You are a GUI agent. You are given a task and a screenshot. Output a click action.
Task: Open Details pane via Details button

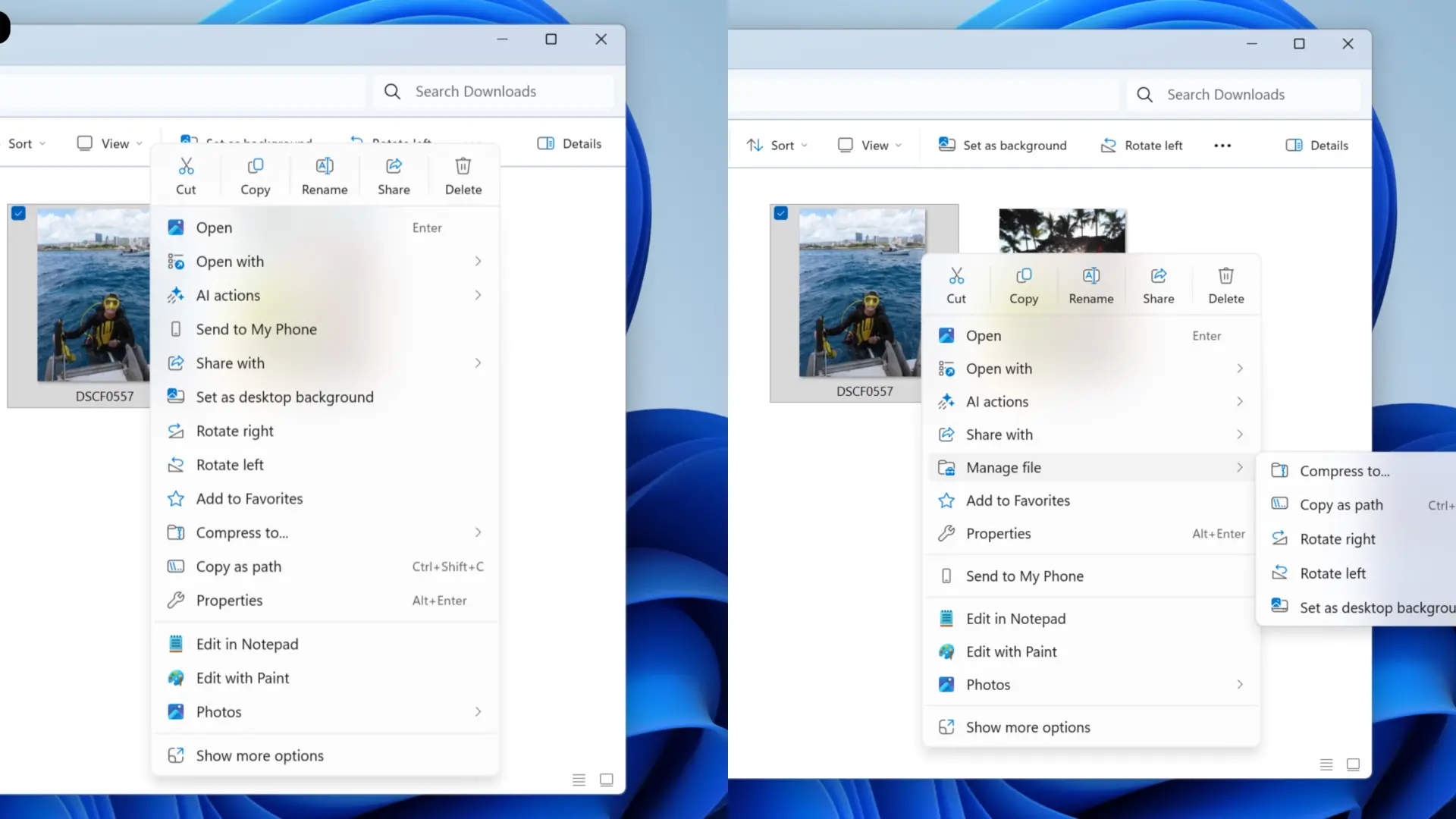tap(1317, 145)
